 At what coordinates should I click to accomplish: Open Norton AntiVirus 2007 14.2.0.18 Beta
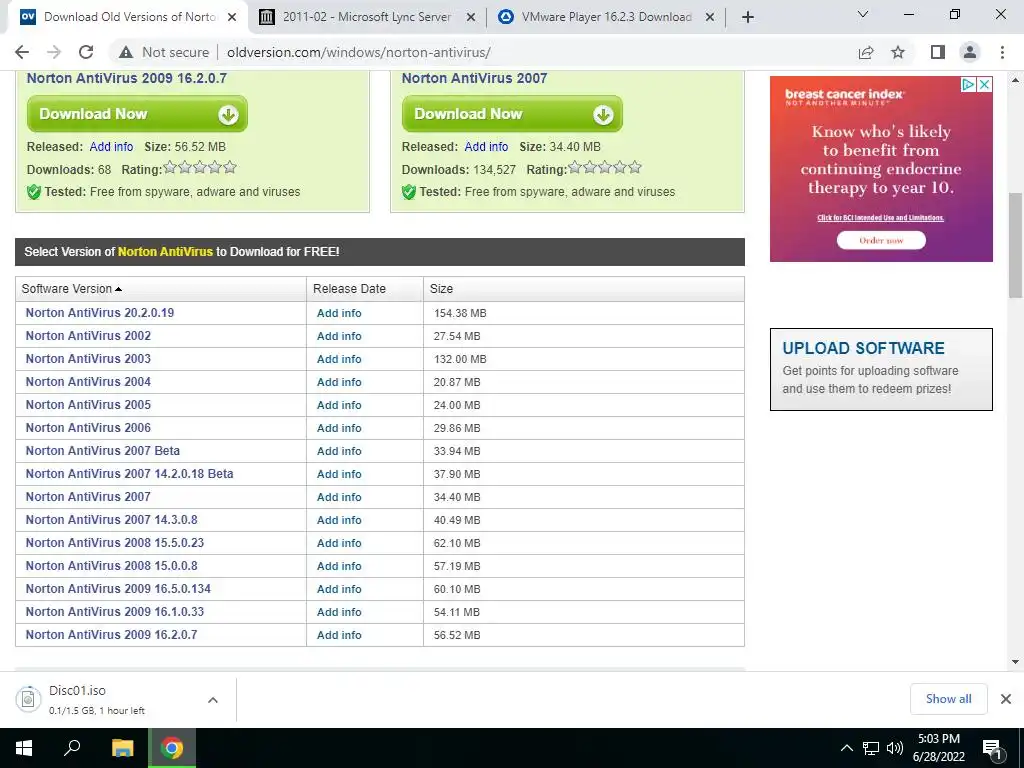129,473
